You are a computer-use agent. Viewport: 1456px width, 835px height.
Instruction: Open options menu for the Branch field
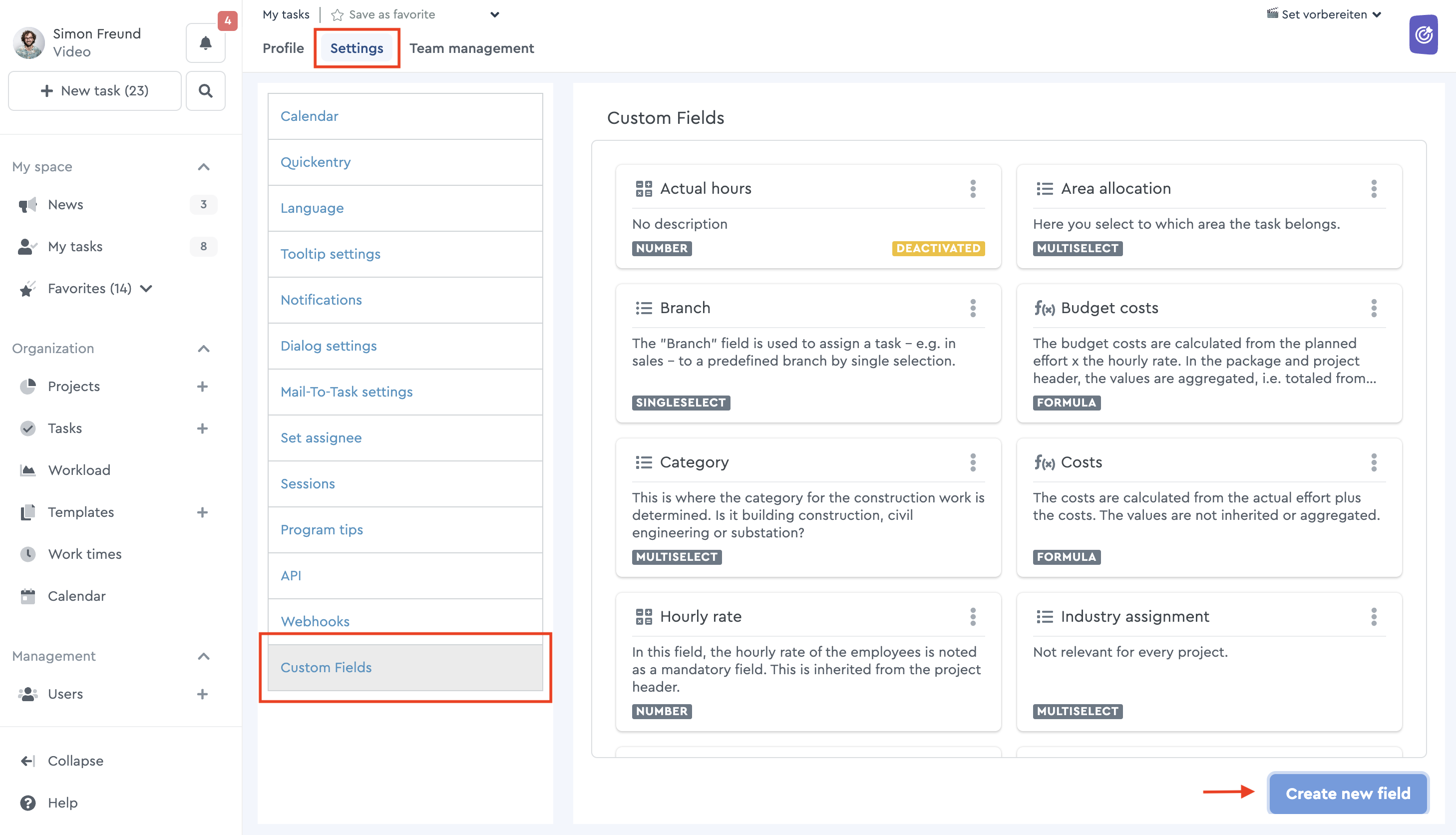click(973, 309)
